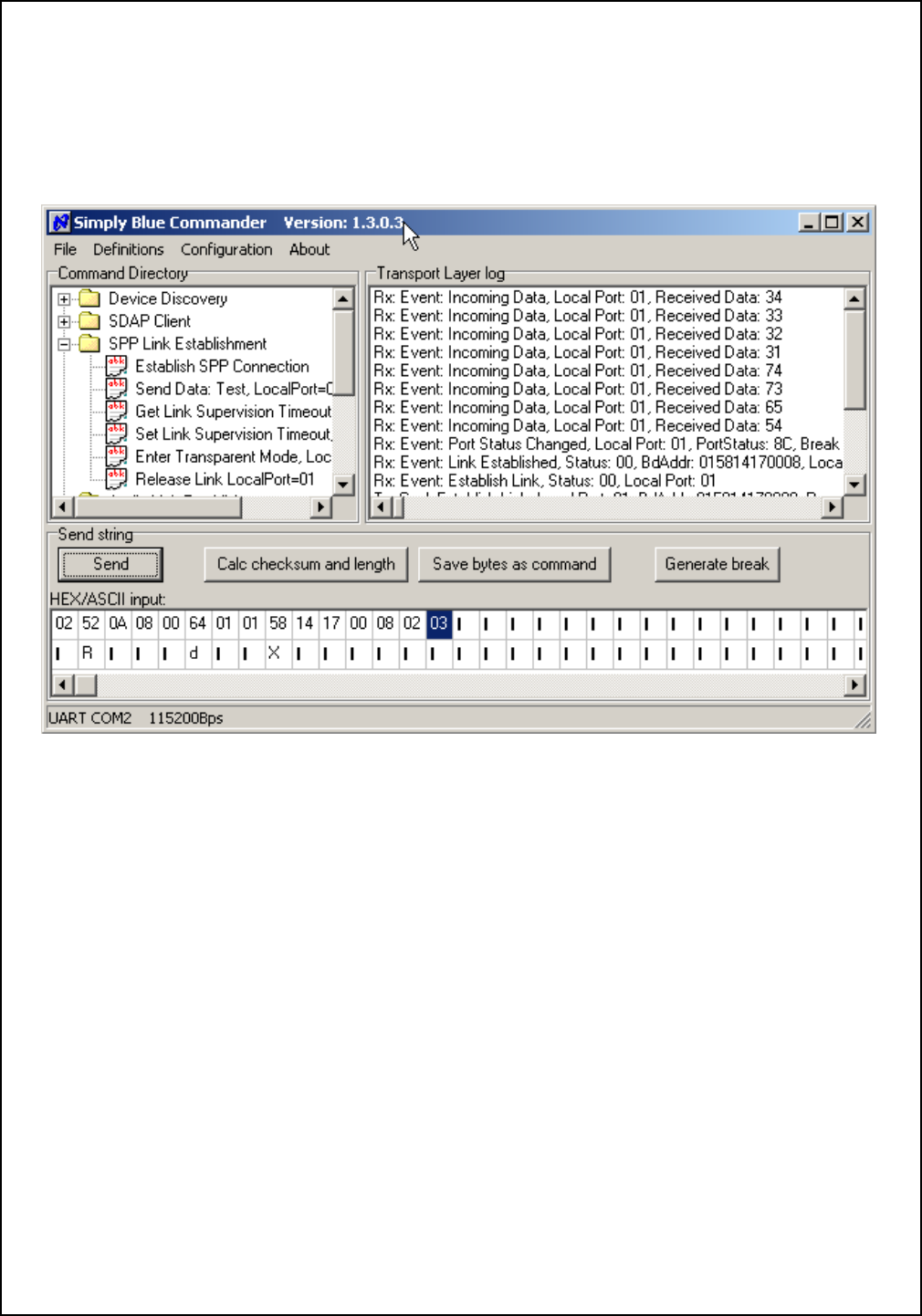Screen dimensions: 922x1316
Task: Select highlighted hex cell 03
Action: tap(439, 624)
